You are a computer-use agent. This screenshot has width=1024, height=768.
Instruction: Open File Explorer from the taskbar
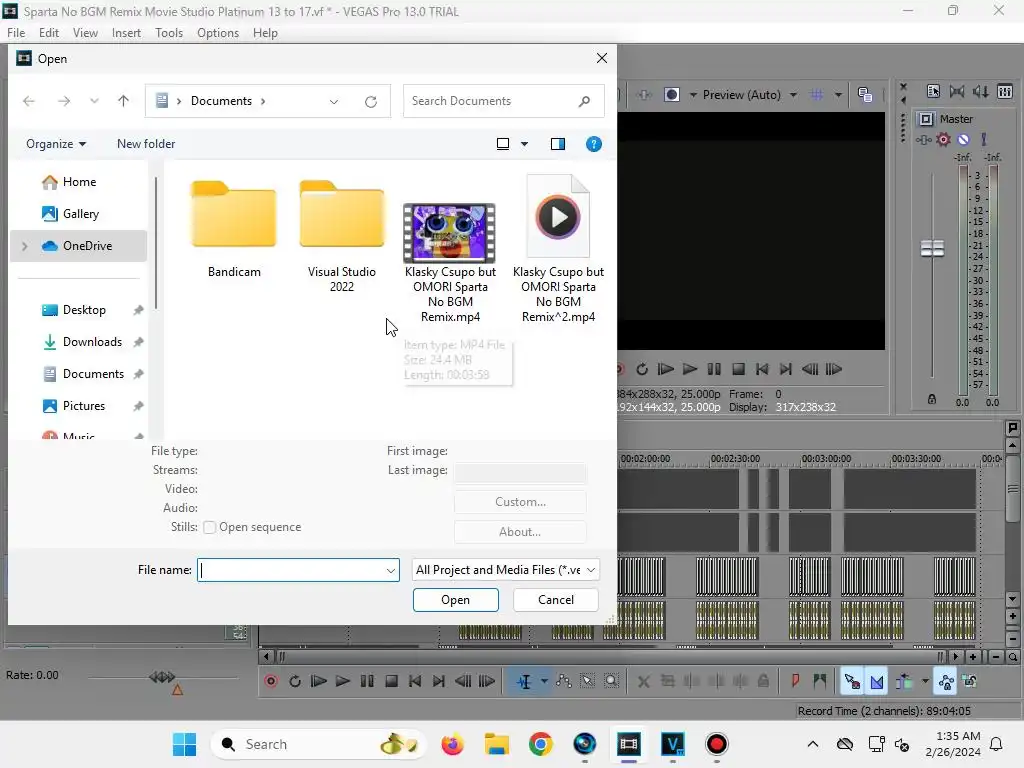(x=496, y=744)
